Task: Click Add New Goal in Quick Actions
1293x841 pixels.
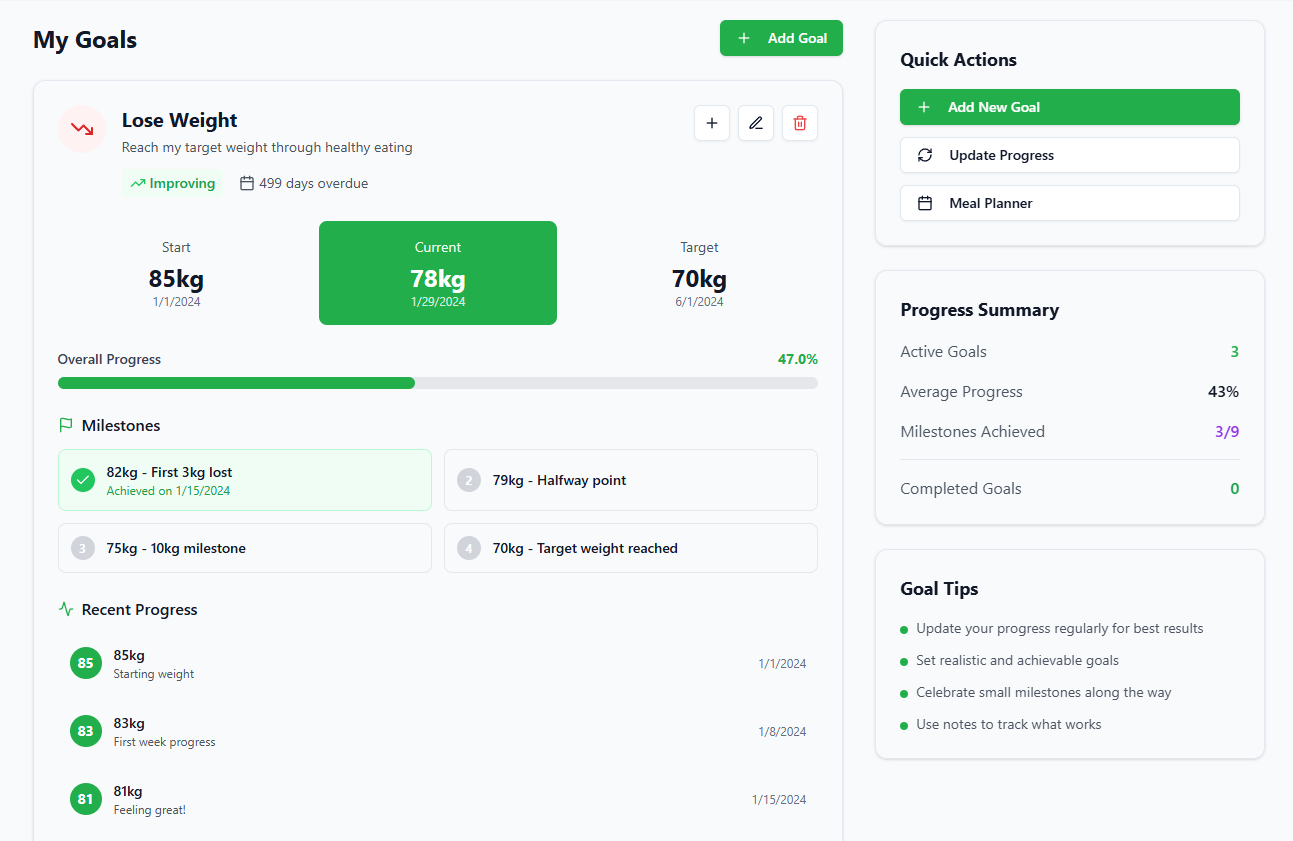Action: coord(1069,107)
